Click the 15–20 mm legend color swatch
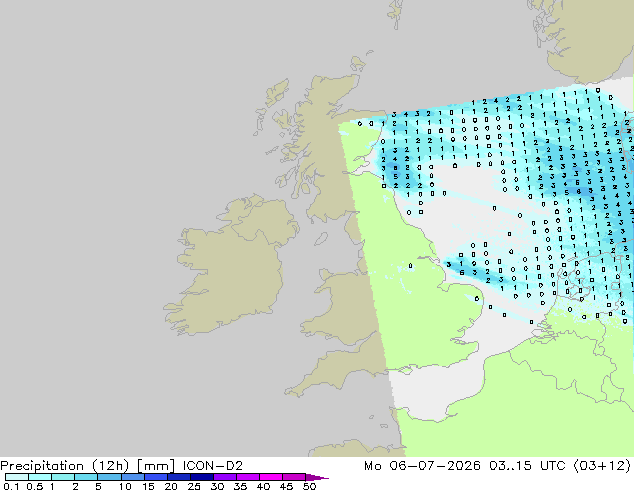The height and width of the screenshot is (490, 634). pos(156,477)
